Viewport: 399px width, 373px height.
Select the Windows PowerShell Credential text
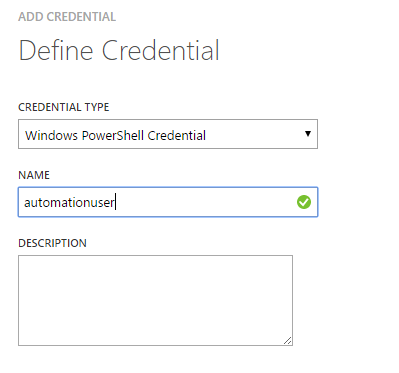pos(115,135)
